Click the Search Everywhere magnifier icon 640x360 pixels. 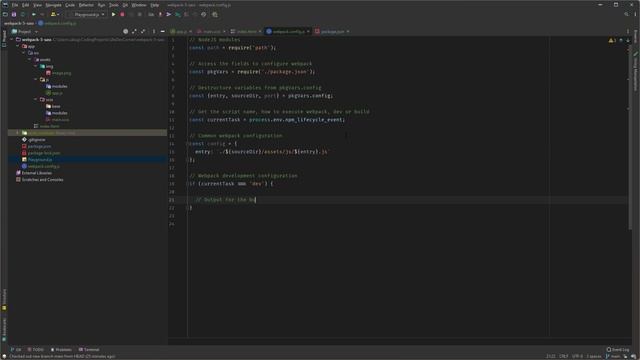tap(627, 14)
